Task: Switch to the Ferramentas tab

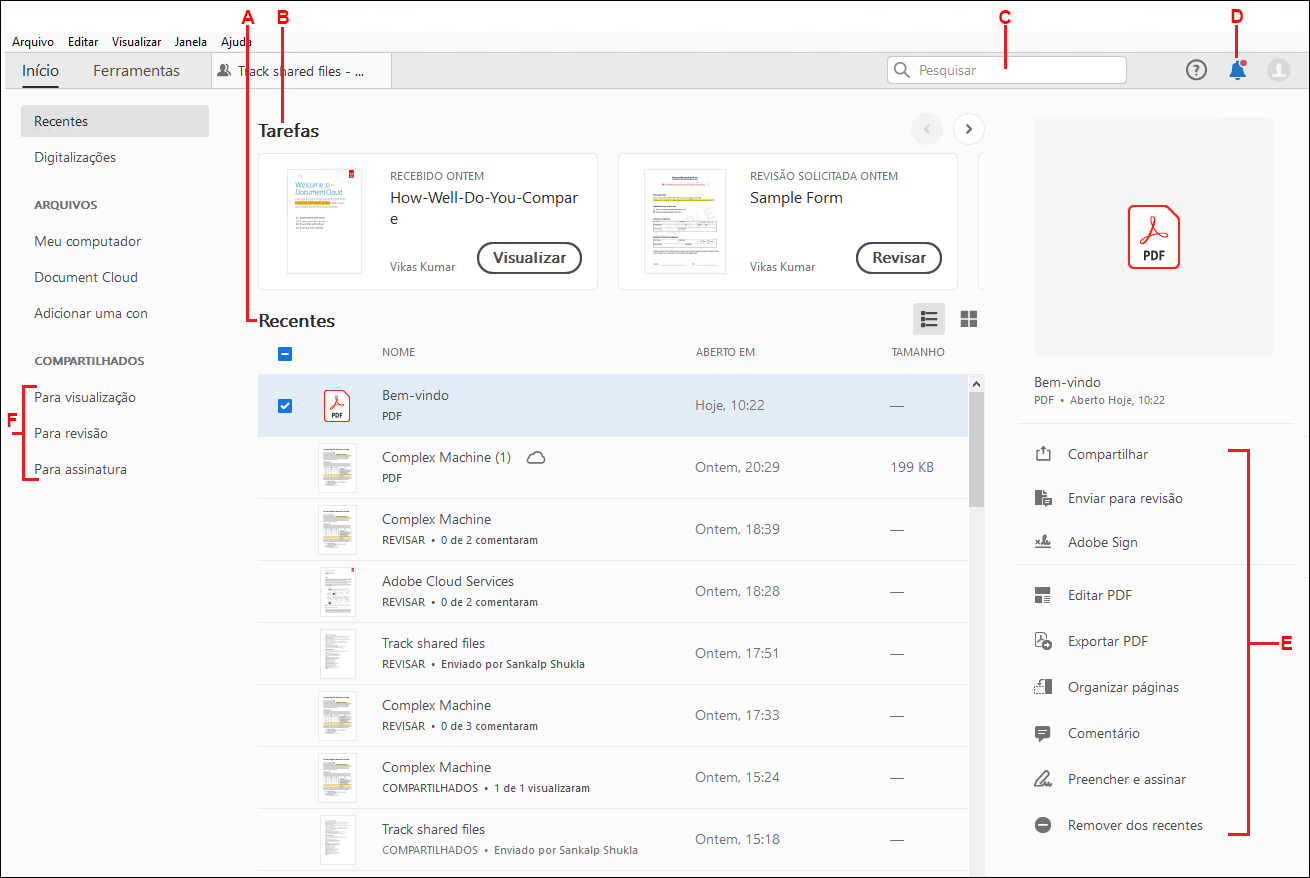Action: point(136,70)
